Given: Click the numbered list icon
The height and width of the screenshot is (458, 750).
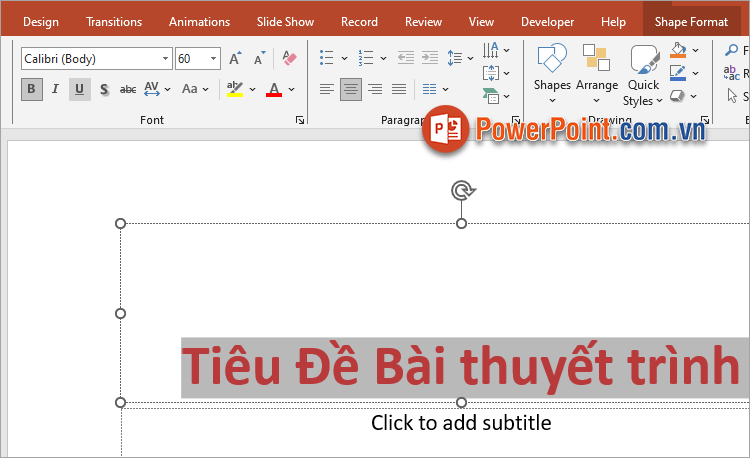Looking at the screenshot, I should 366,58.
